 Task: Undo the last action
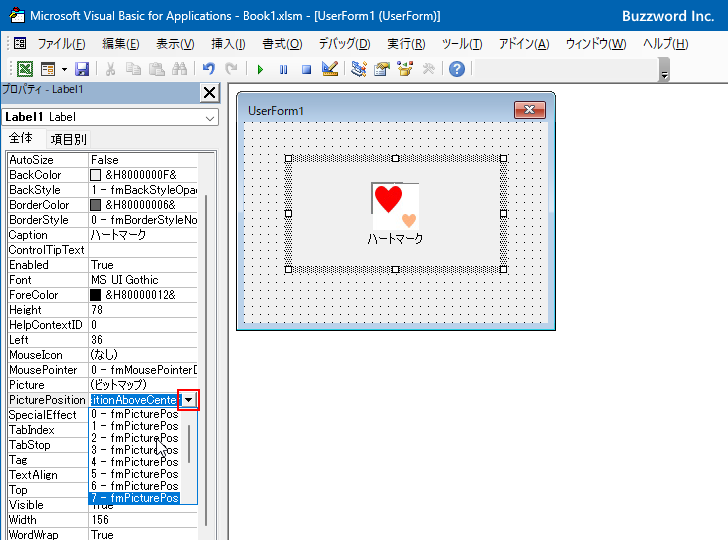coord(209,69)
